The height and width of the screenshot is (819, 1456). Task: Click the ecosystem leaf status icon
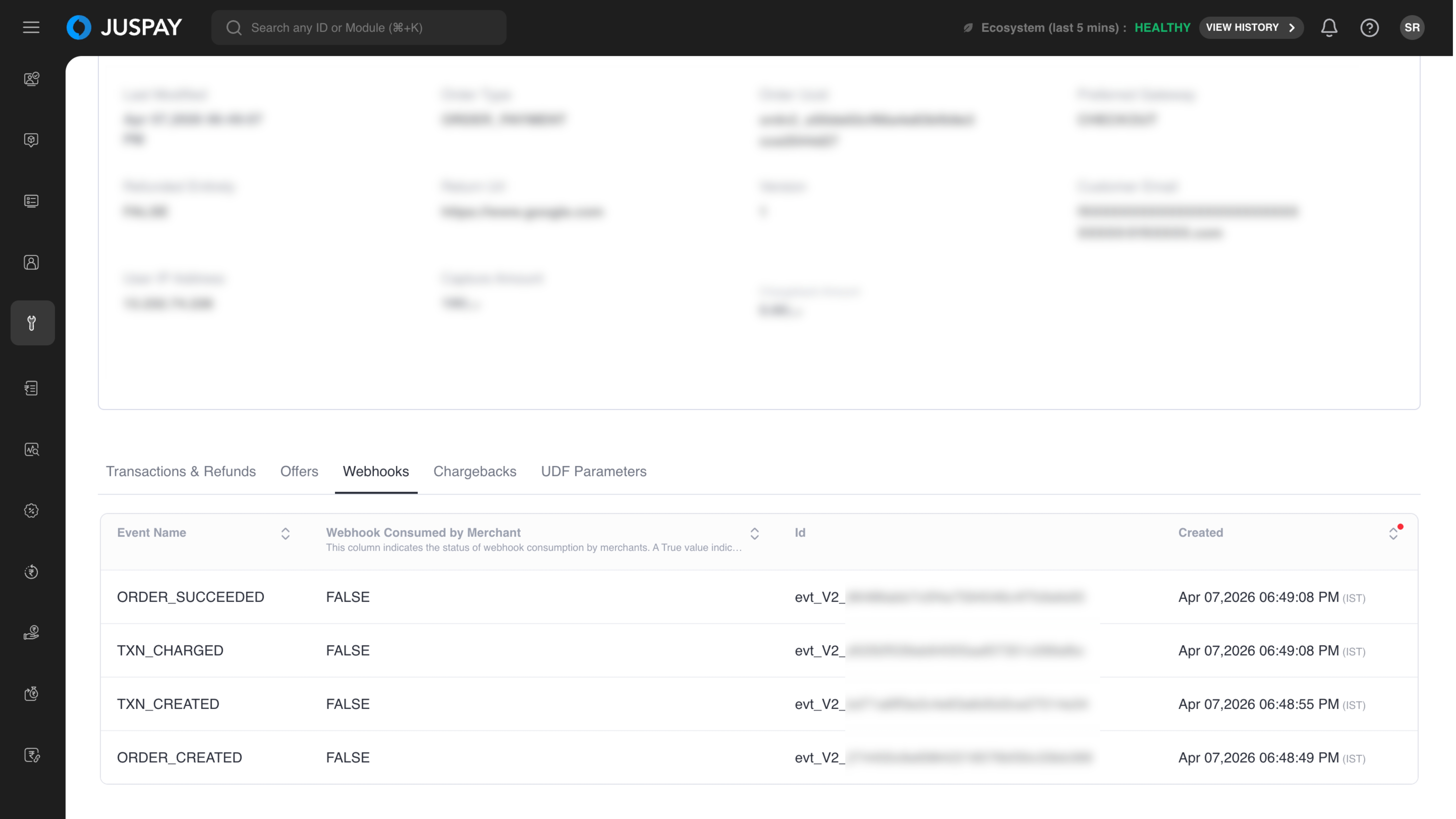coord(968,28)
